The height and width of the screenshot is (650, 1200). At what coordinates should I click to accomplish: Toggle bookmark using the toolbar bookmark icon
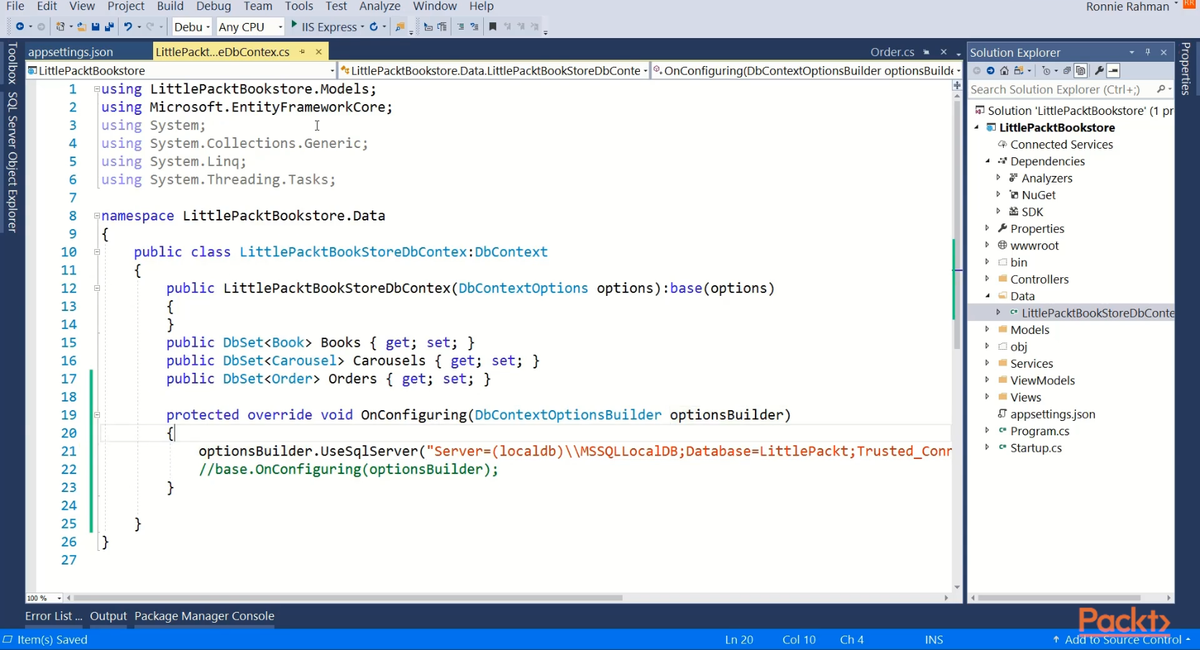point(493,26)
